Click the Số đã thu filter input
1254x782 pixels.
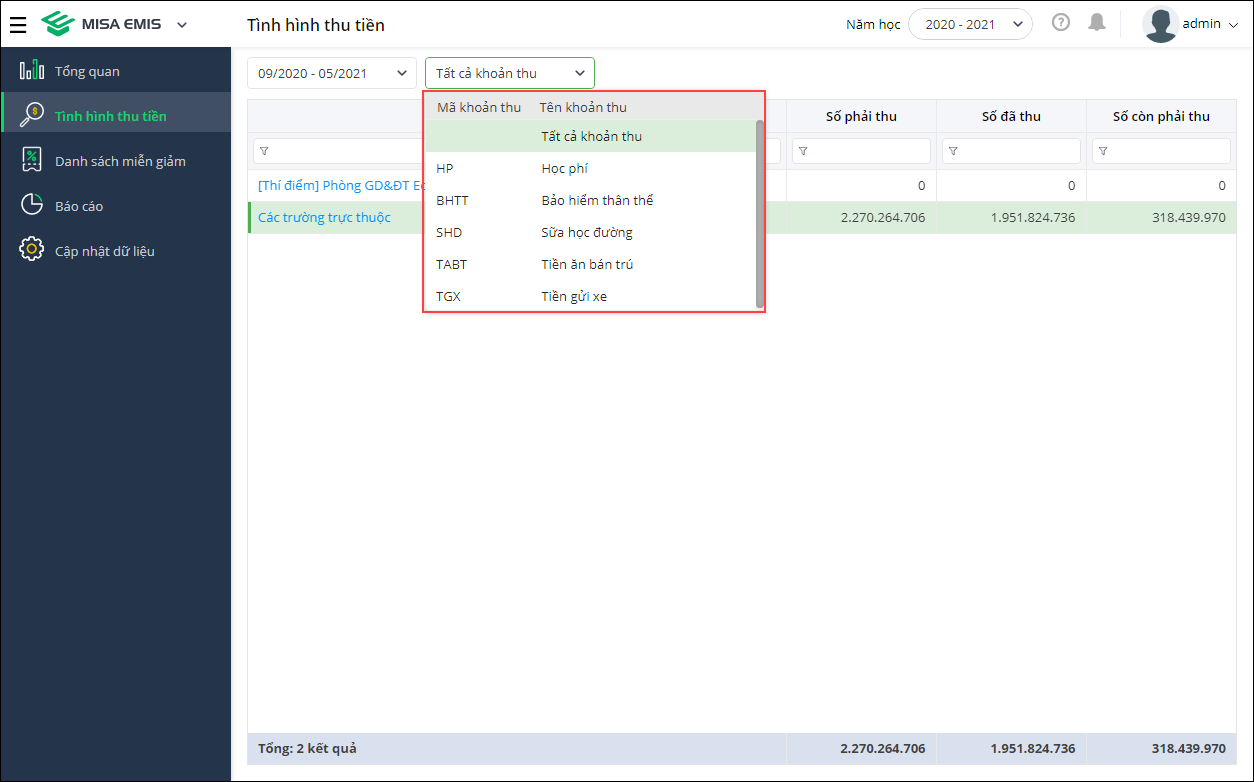click(x=1011, y=151)
